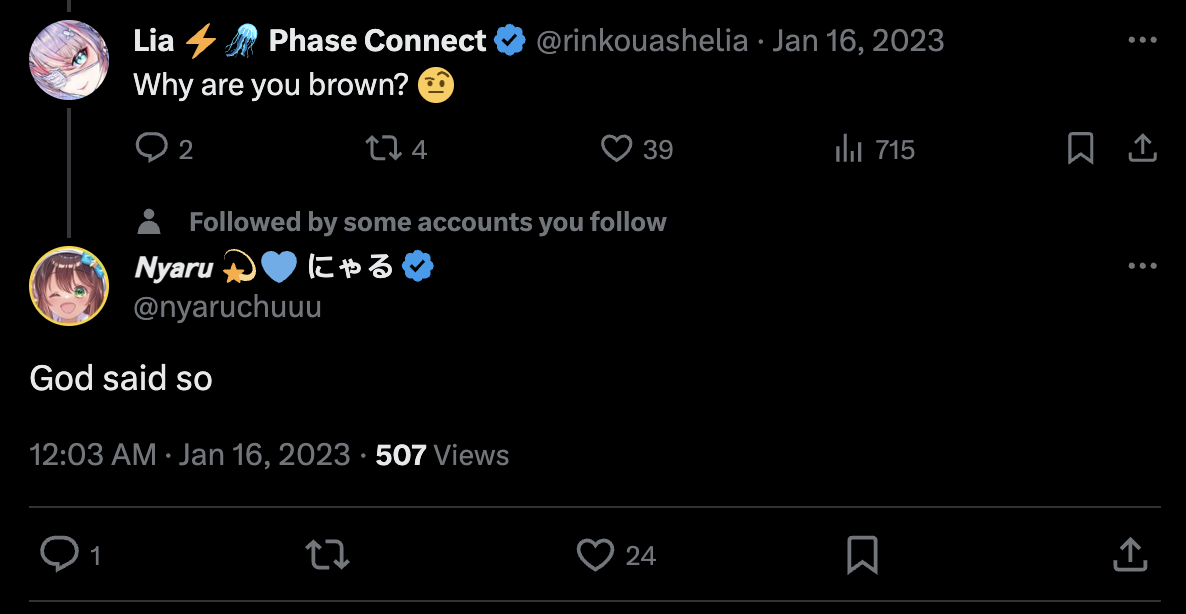Open the @nyaruchuuu handle link
Image resolution: width=1186 pixels, height=614 pixels.
click(228, 306)
